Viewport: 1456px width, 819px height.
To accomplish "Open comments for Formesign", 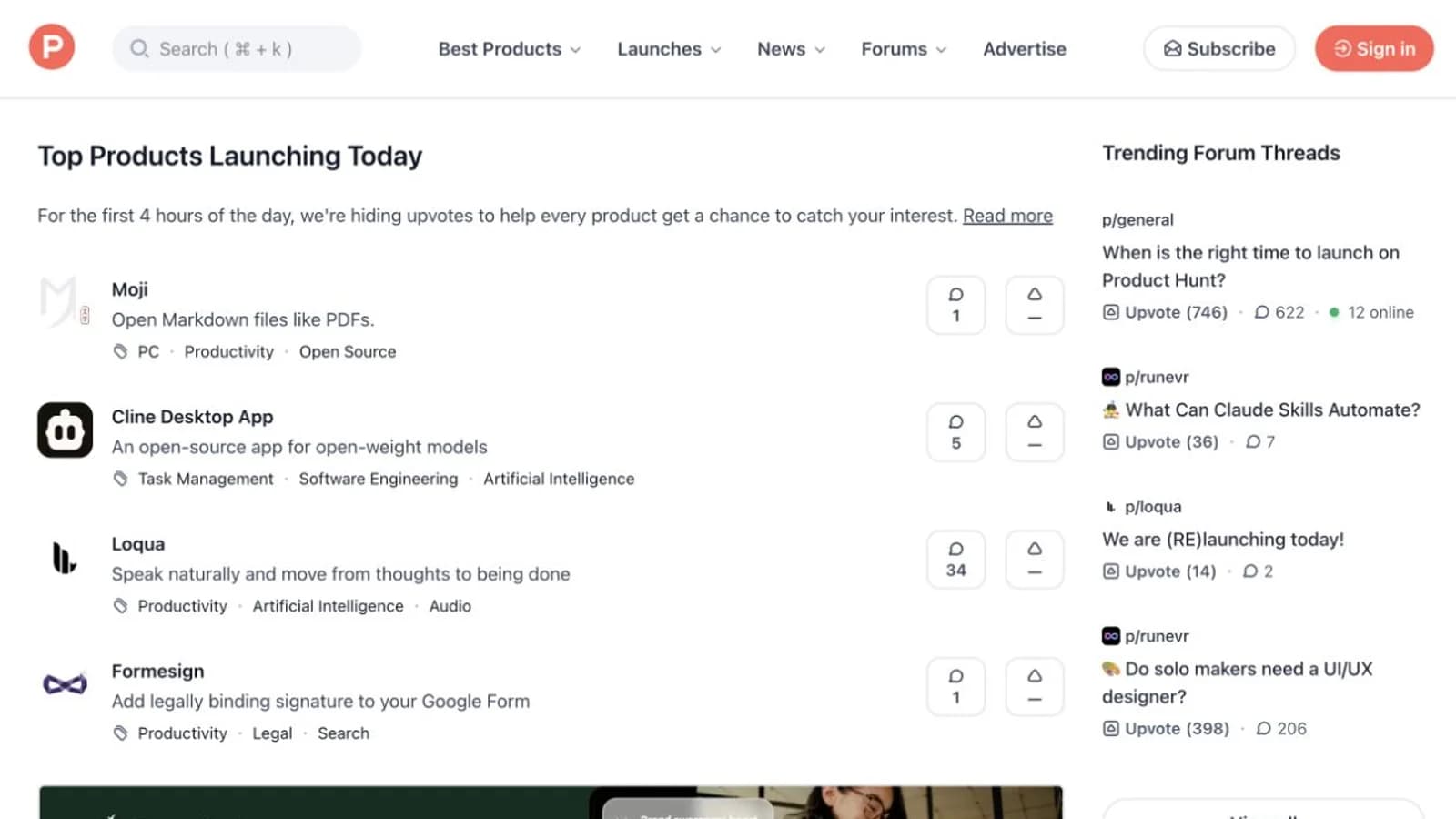I will pyautogui.click(x=955, y=687).
